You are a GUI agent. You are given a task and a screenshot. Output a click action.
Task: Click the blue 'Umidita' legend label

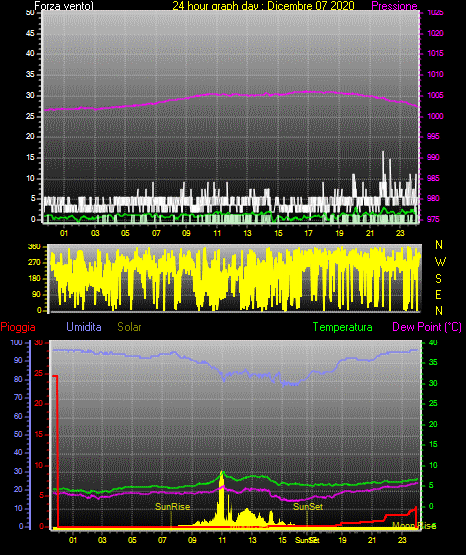click(x=84, y=327)
